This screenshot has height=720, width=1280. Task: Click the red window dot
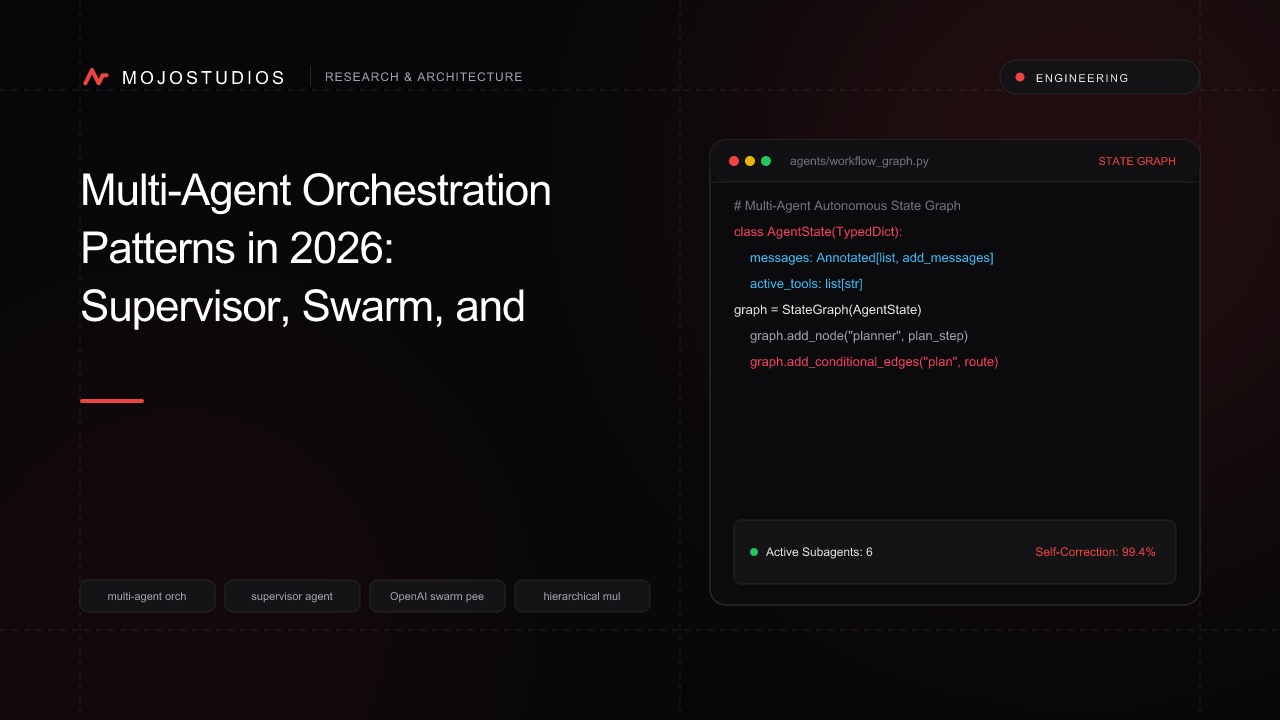(x=734, y=161)
